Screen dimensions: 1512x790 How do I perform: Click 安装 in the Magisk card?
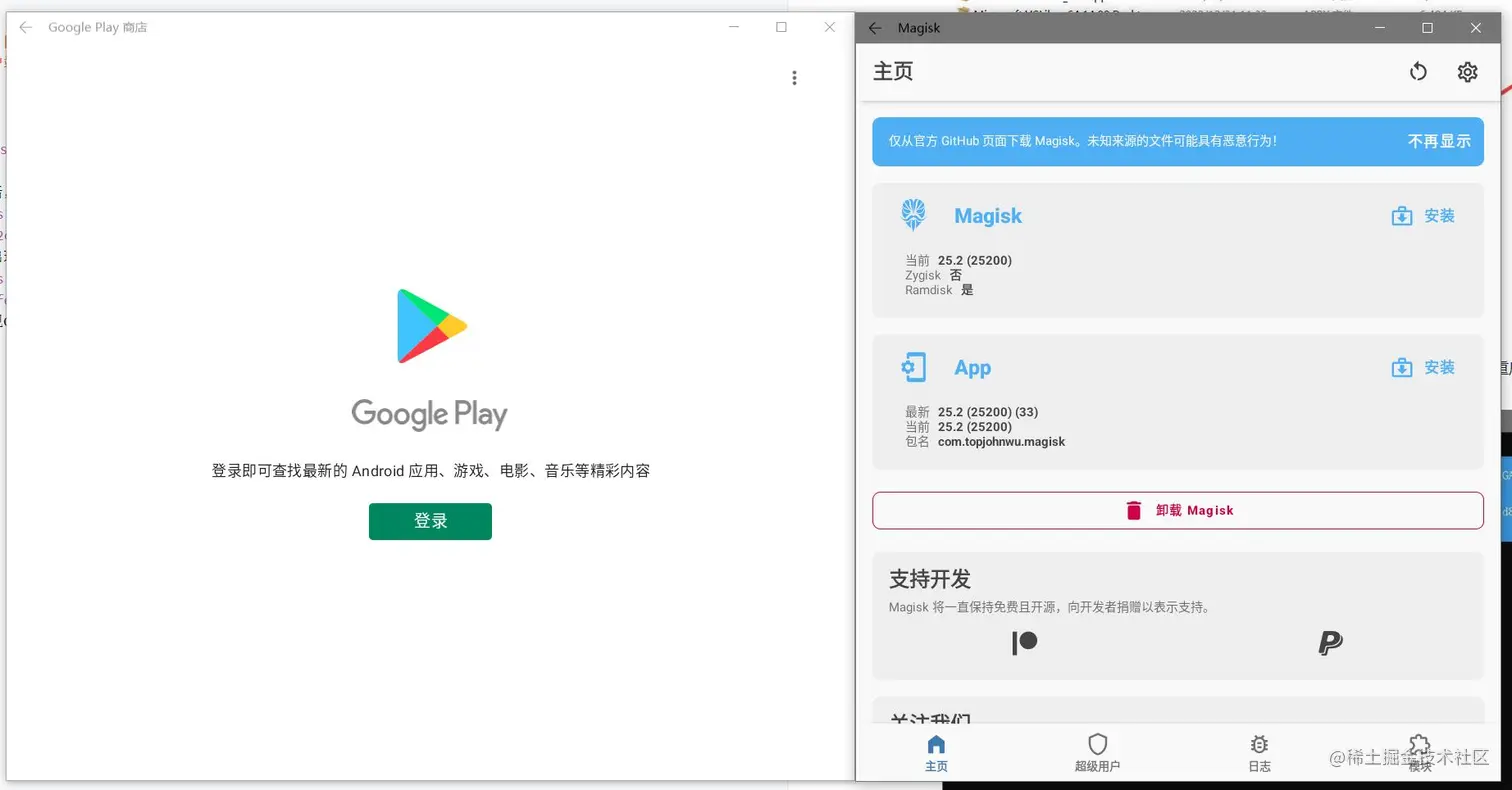click(x=1423, y=215)
